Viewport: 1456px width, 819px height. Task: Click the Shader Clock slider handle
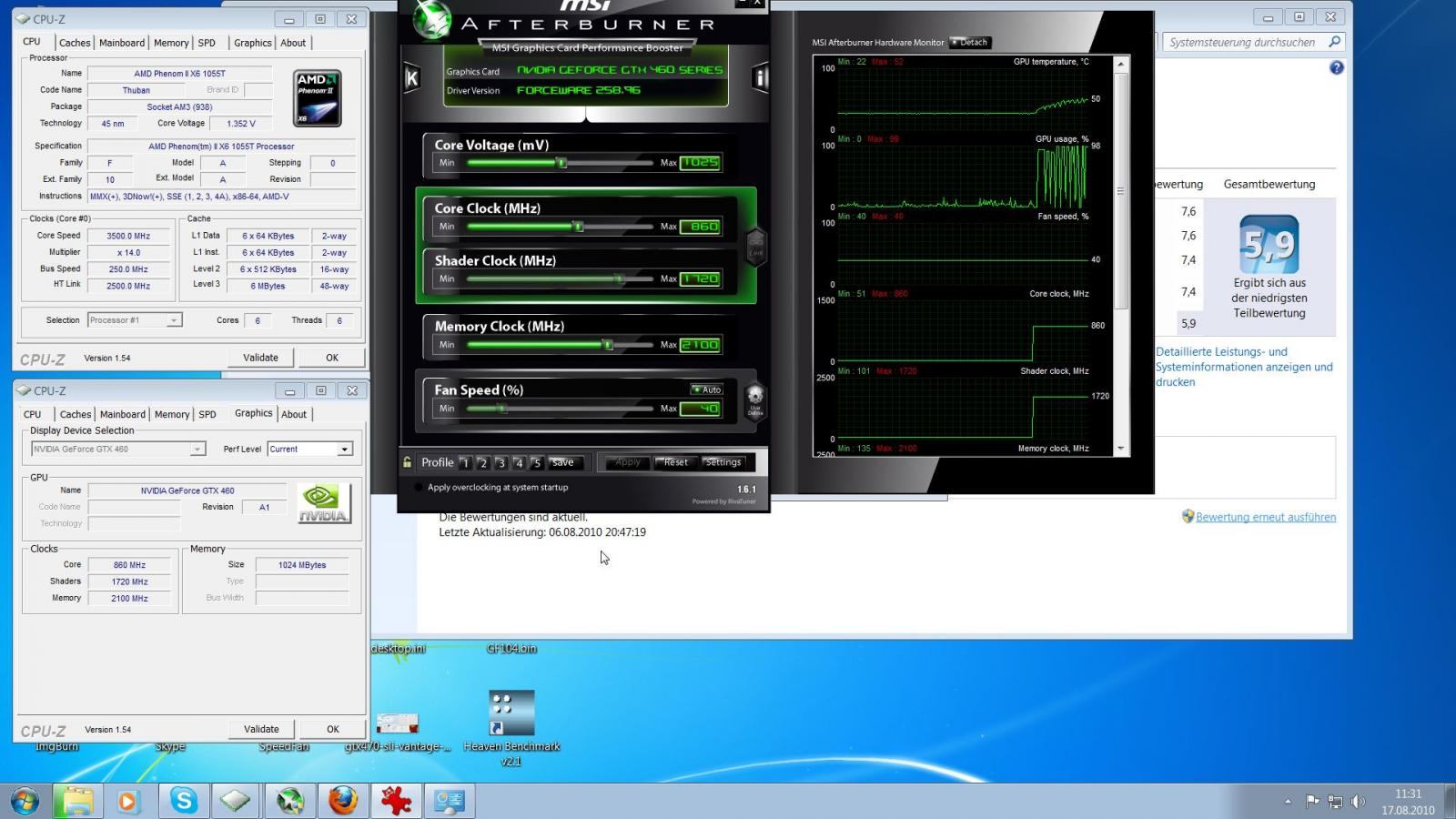point(620,279)
